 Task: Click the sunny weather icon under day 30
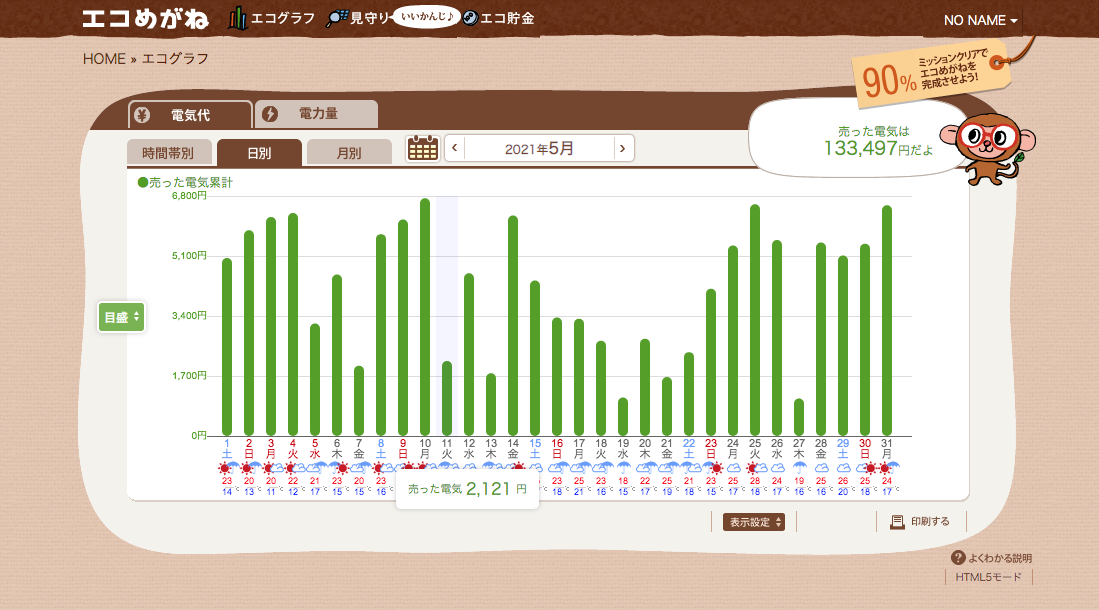tap(870, 468)
